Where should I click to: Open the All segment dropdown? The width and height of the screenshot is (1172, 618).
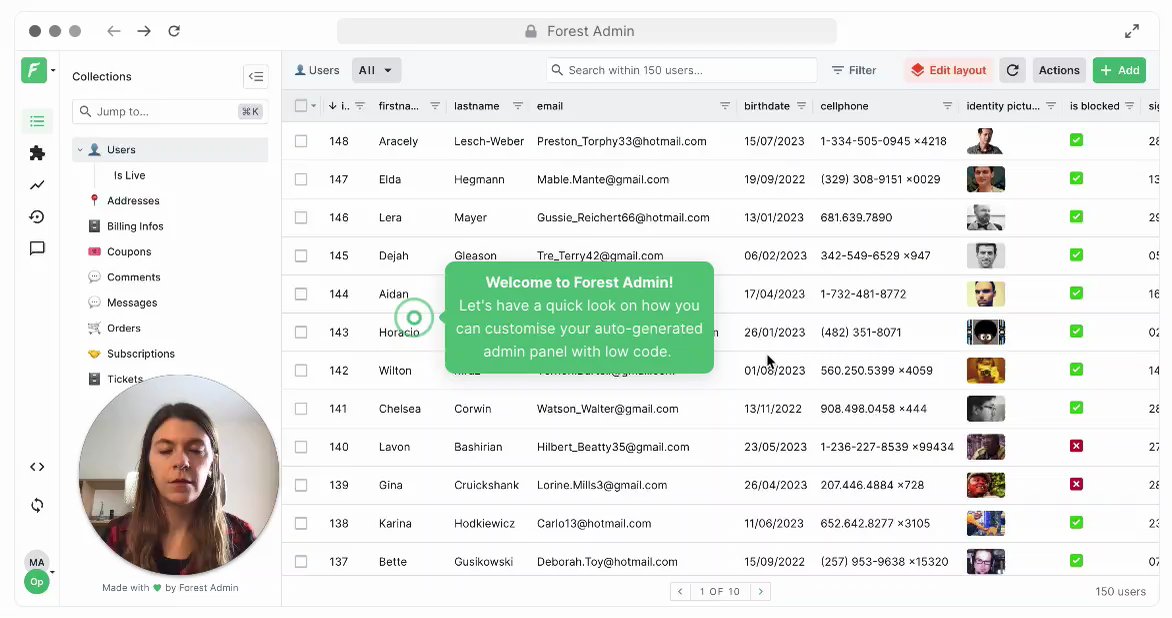point(376,70)
